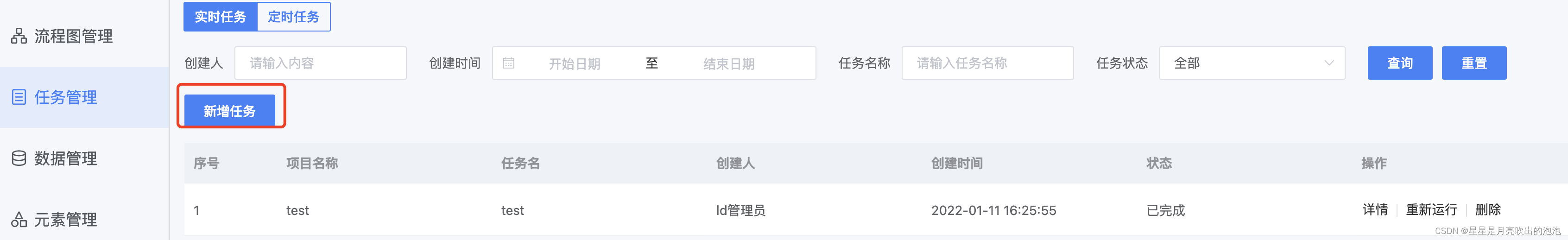Click the 新增任务 button
This screenshot has height=240, width=1568.
(229, 110)
